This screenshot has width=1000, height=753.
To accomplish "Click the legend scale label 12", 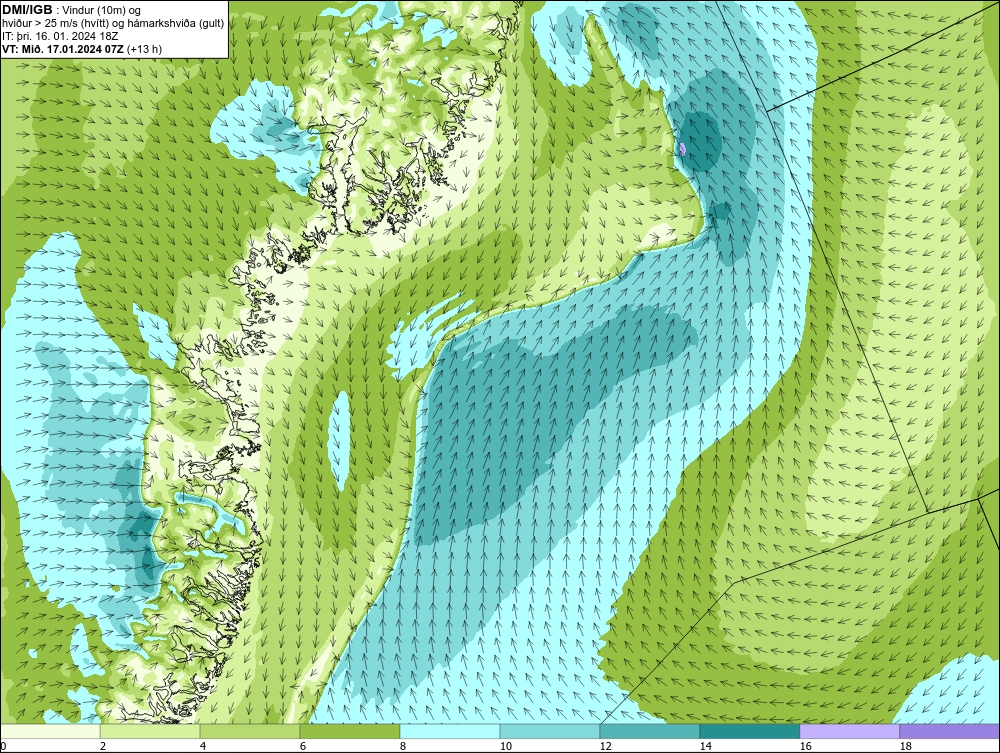I will coord(605,746).
